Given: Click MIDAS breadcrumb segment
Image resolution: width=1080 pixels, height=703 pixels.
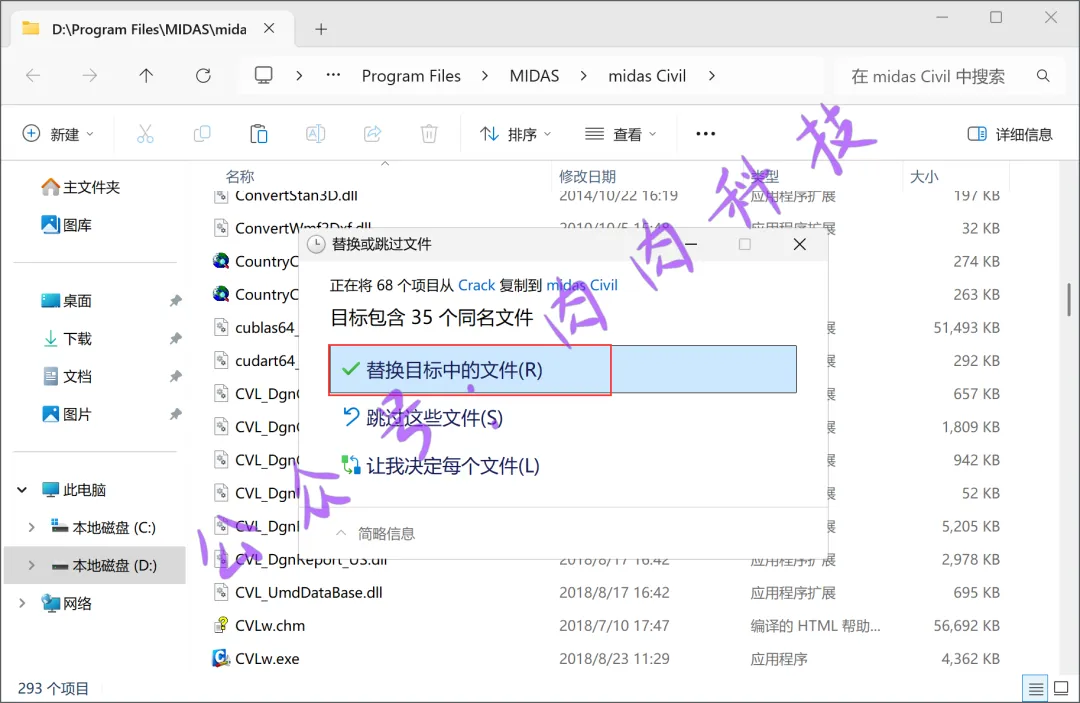Looking at the screenshot, I should (x=534, y=76).
